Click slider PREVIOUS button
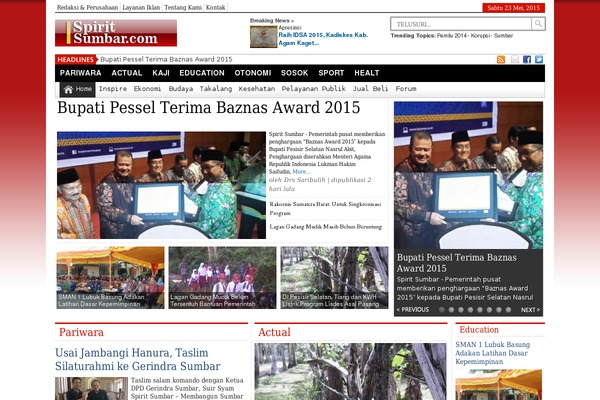 tap(412, 310)
